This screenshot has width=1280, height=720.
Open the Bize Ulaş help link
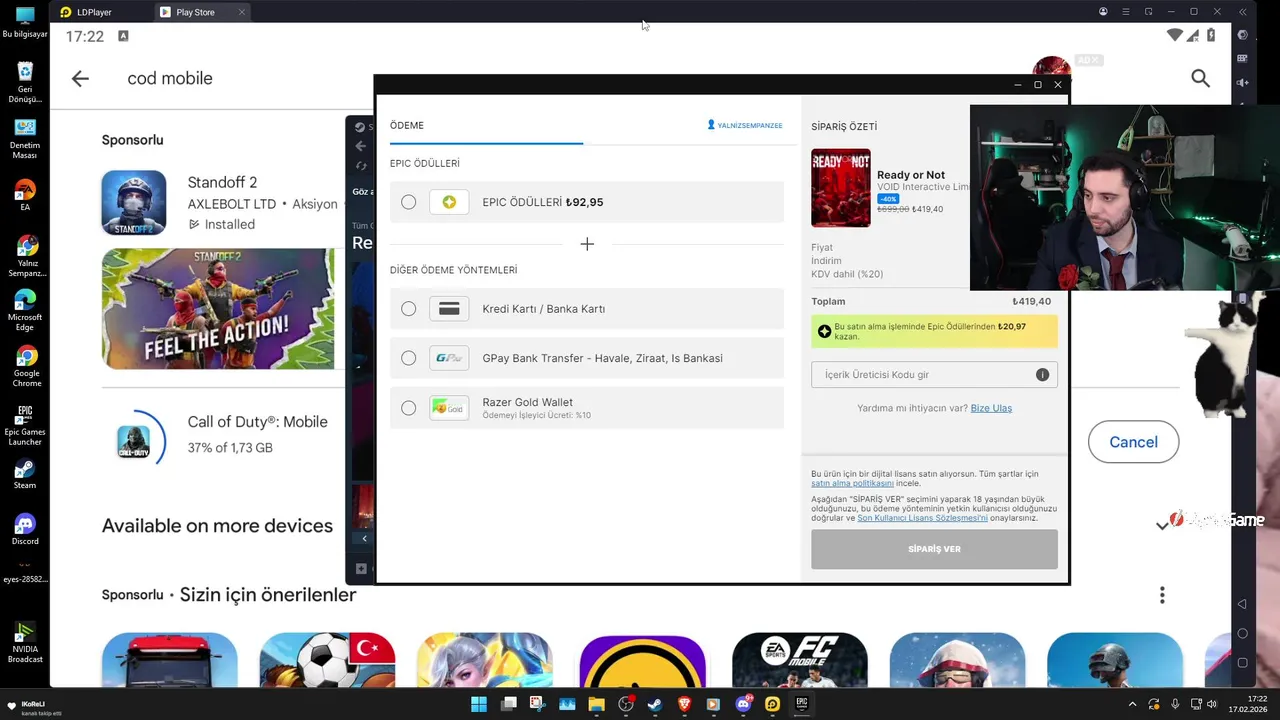tap(991, 408)
